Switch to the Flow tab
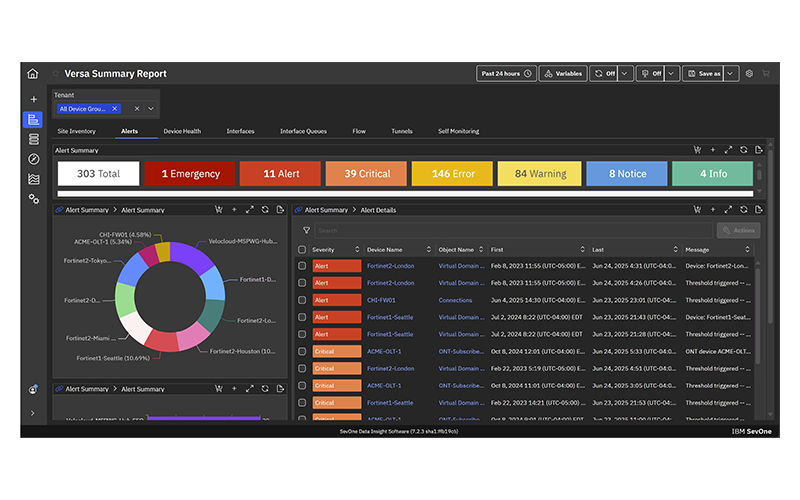The width and height of the screenshot is (800, 500). (359, 131)
